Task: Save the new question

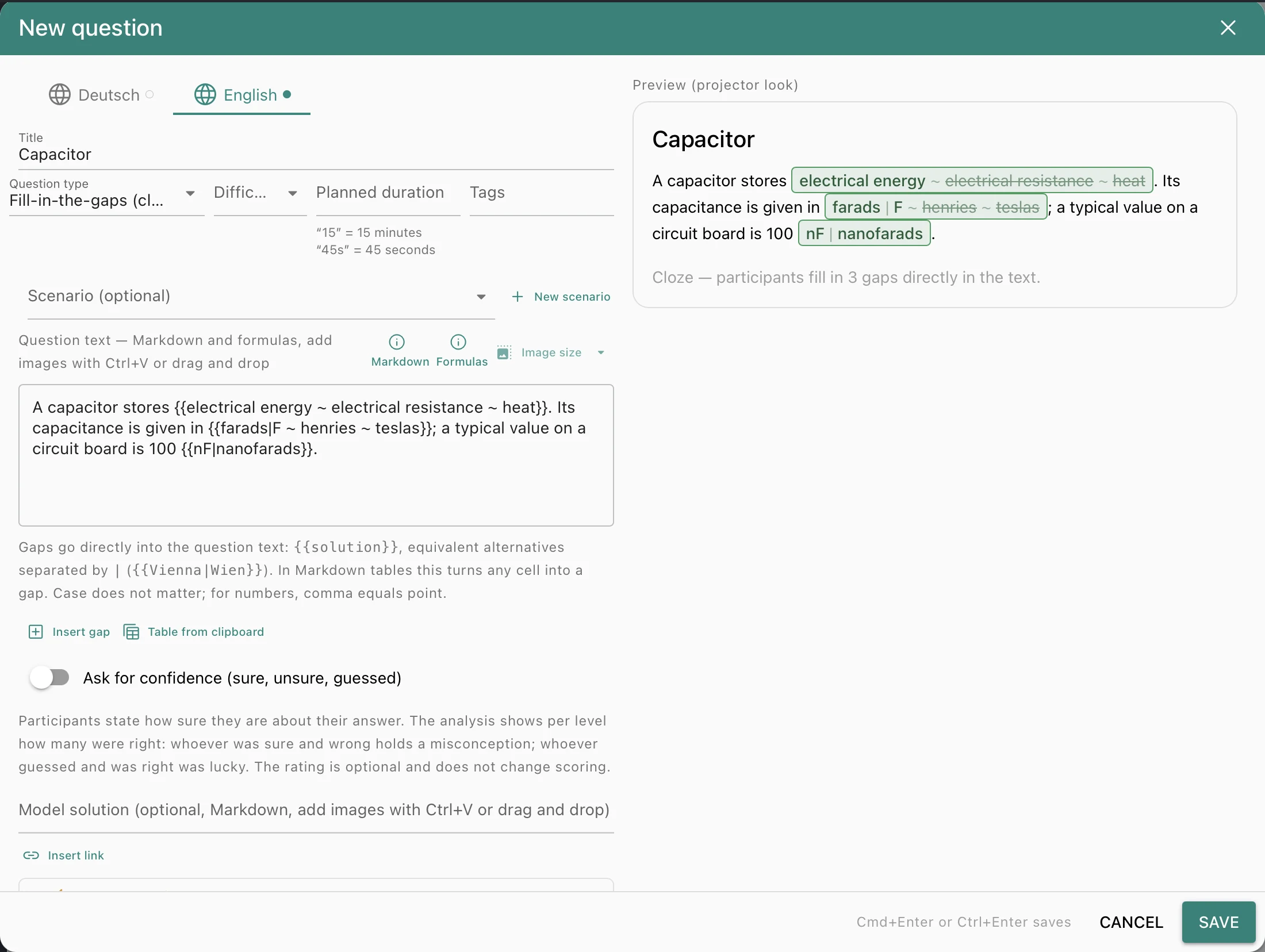Action: 1218,922
